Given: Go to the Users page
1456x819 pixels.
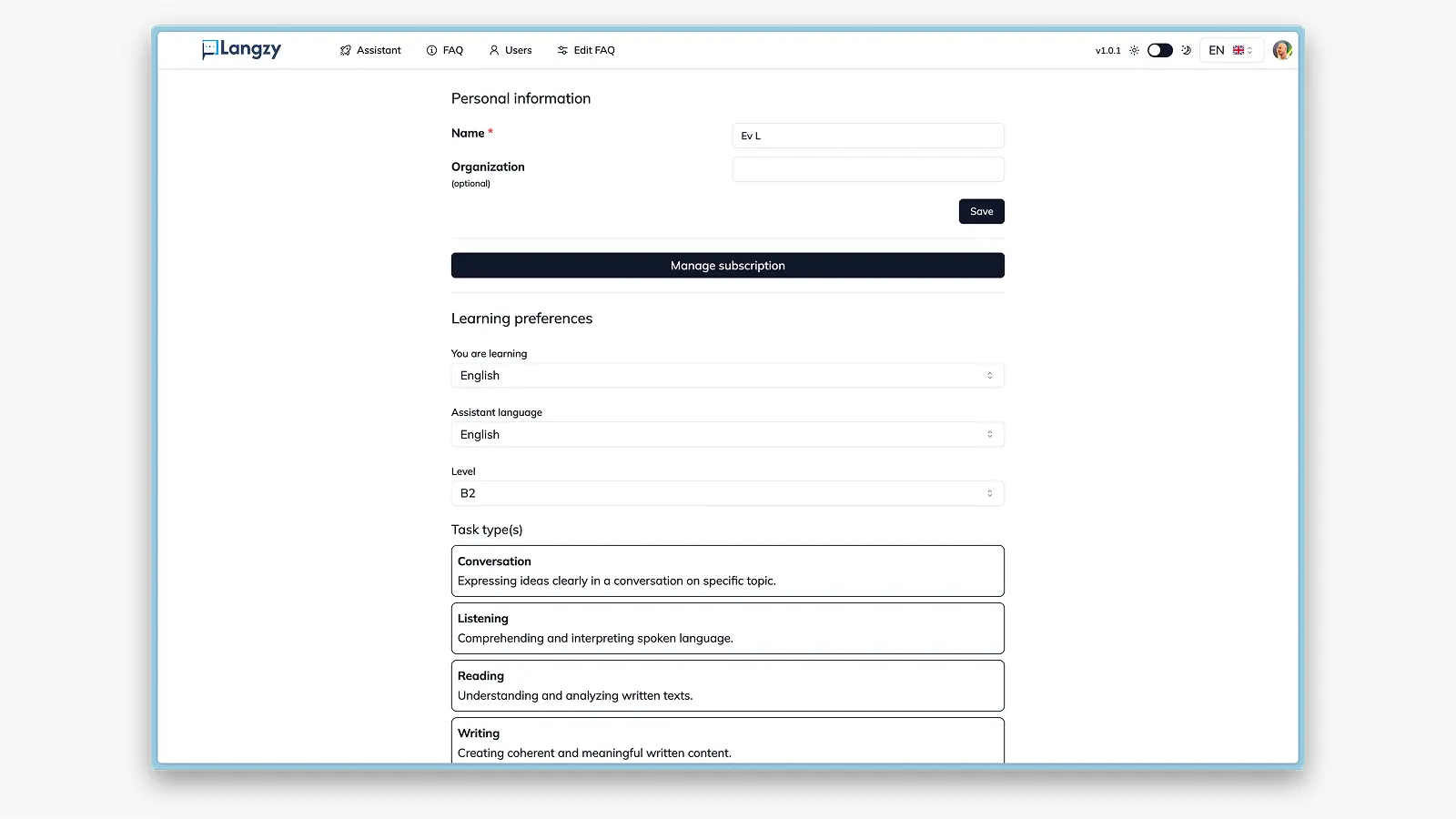Looking at the screenshot, I should pyautogui.click(x=511, y=50).
